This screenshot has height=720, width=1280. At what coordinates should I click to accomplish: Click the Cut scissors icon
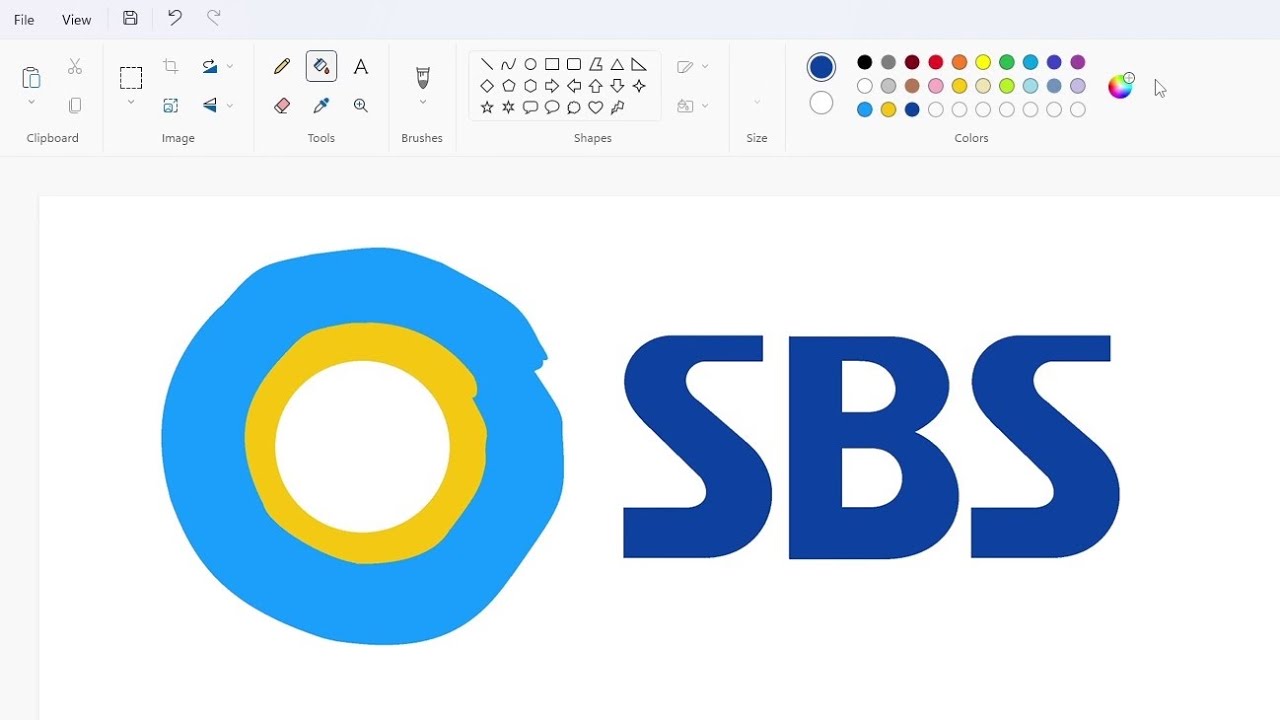pos(75,67)
